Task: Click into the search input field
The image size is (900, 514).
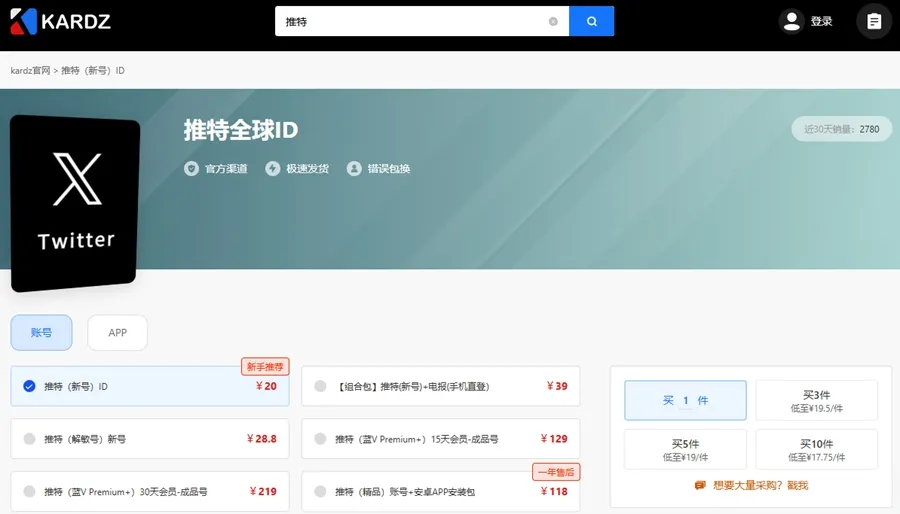Action: tap(410, 21)
